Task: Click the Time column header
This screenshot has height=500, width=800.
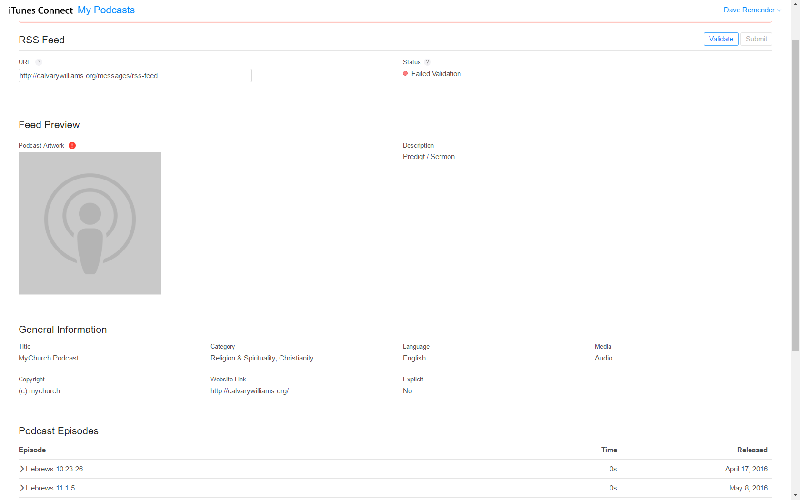Action: (609, 449)
